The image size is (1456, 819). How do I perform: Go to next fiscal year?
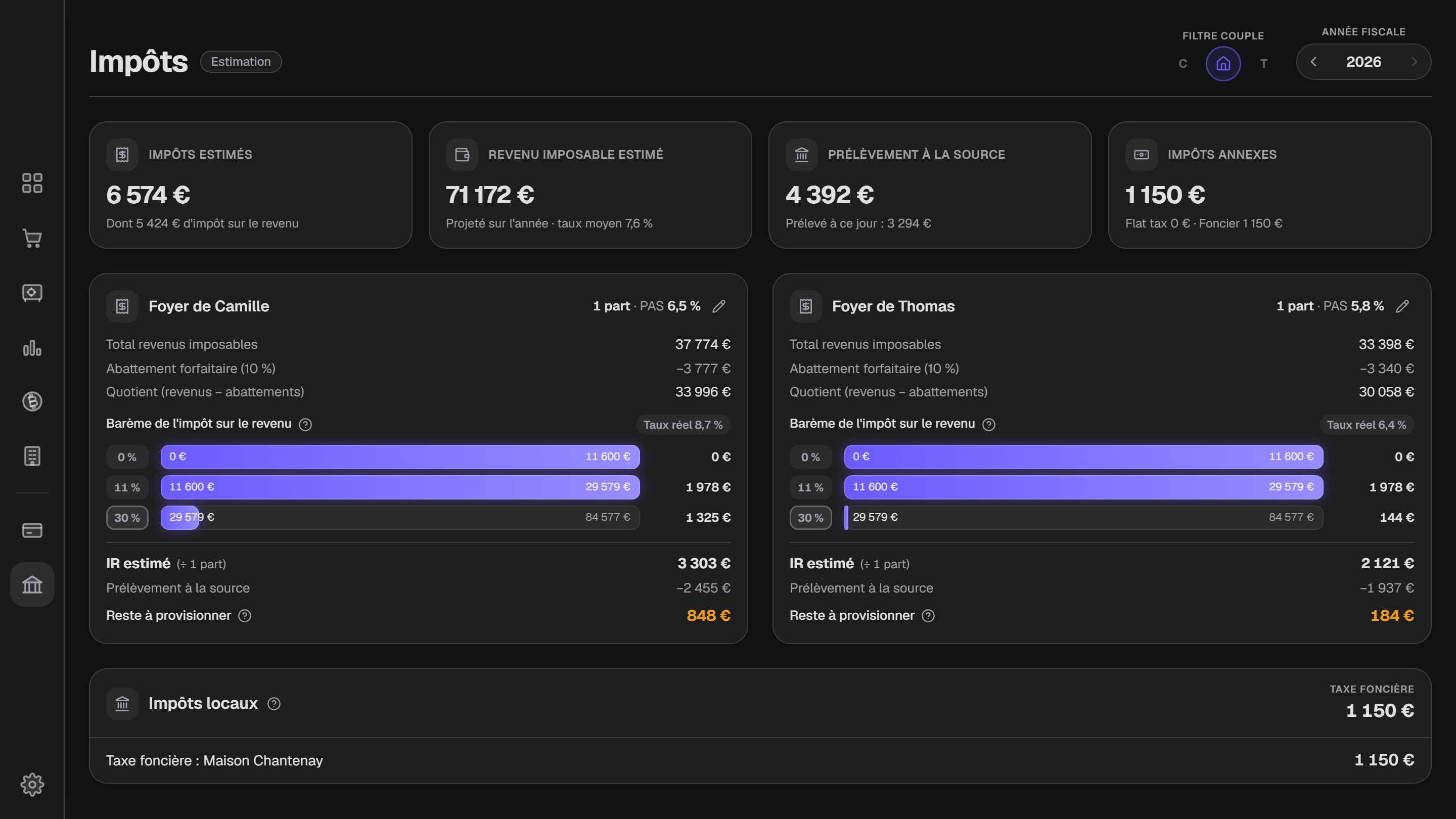point(1414,62)
